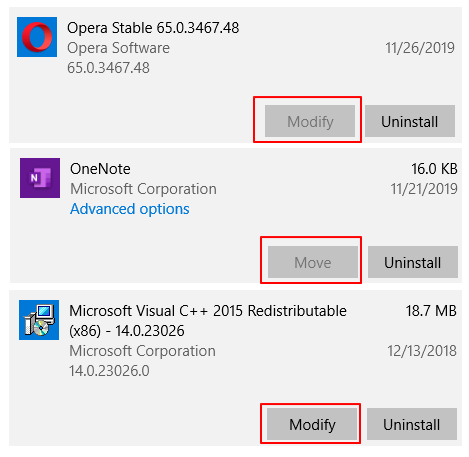Select the Opera Stable 65.0.3467.48 title
This screenshot has height=457, width=469.
tap(153, 28)
